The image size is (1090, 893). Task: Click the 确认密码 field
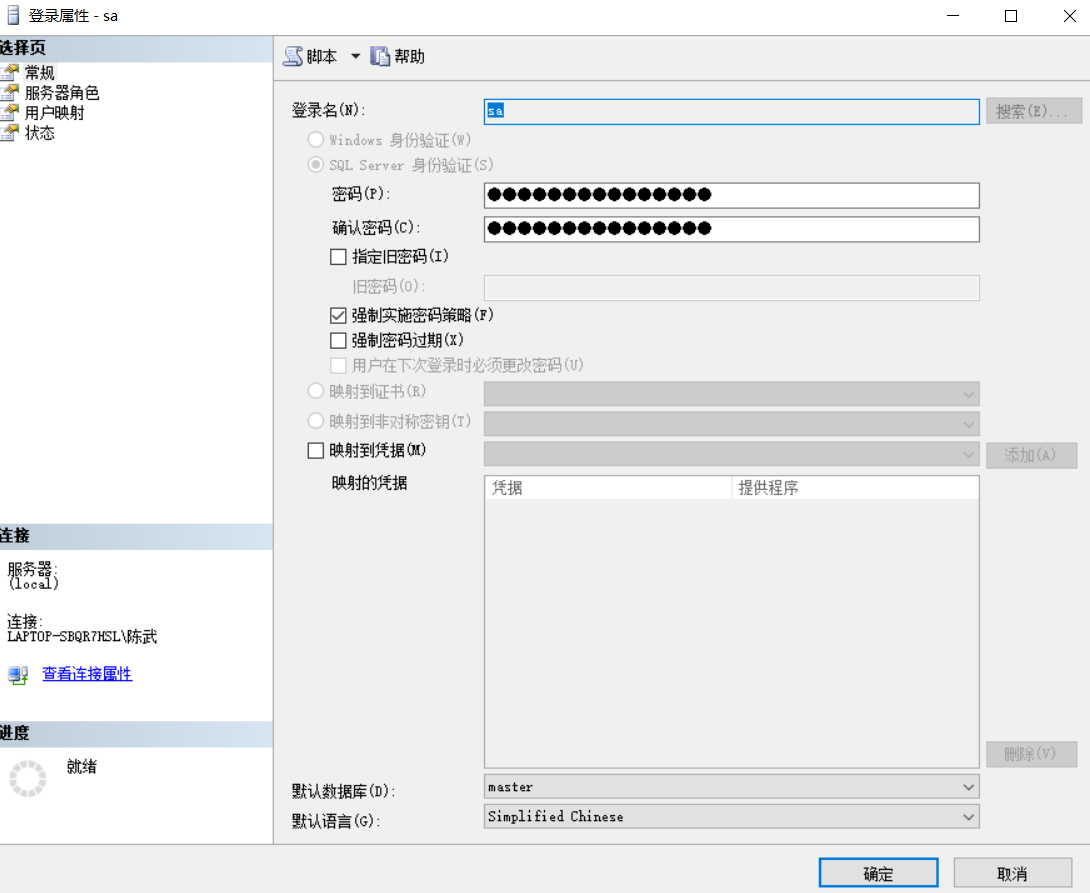pos(731,229)
